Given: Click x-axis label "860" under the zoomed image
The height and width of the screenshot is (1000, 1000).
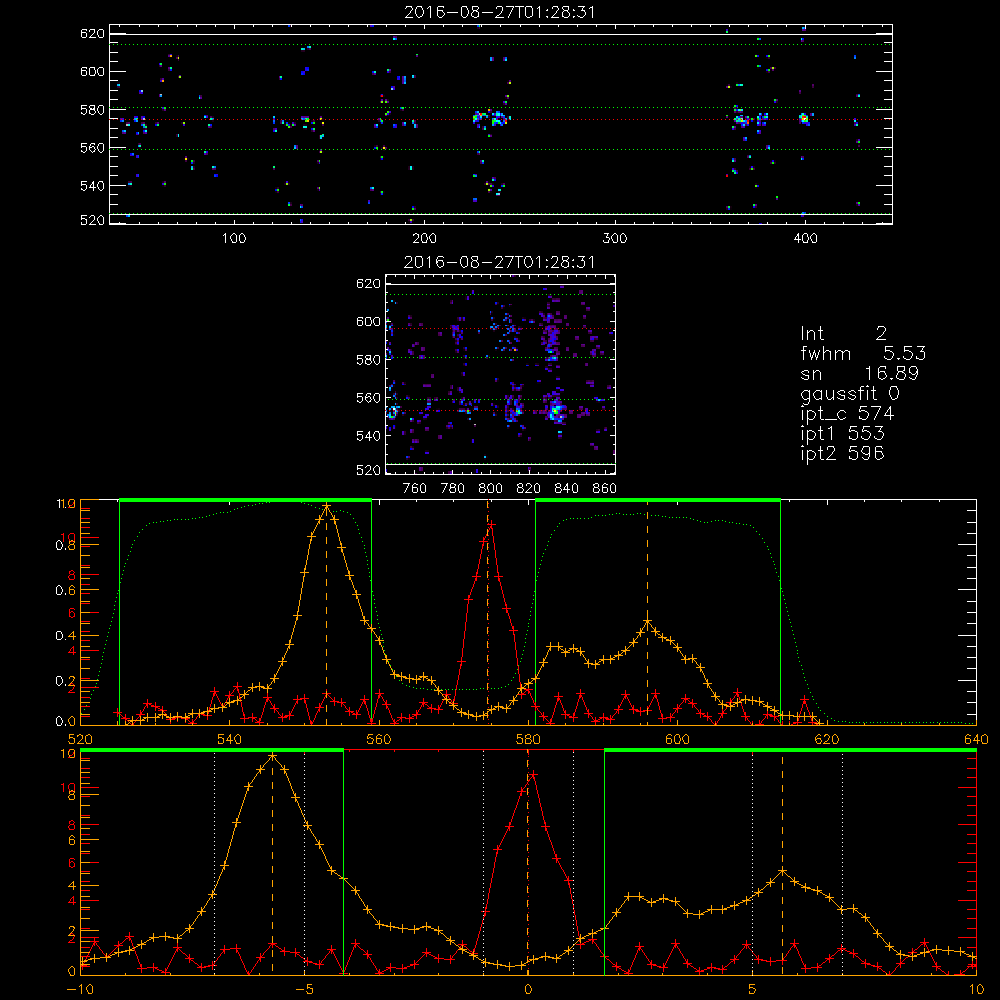Looking at the screenshot, I should tap(605, 489).
